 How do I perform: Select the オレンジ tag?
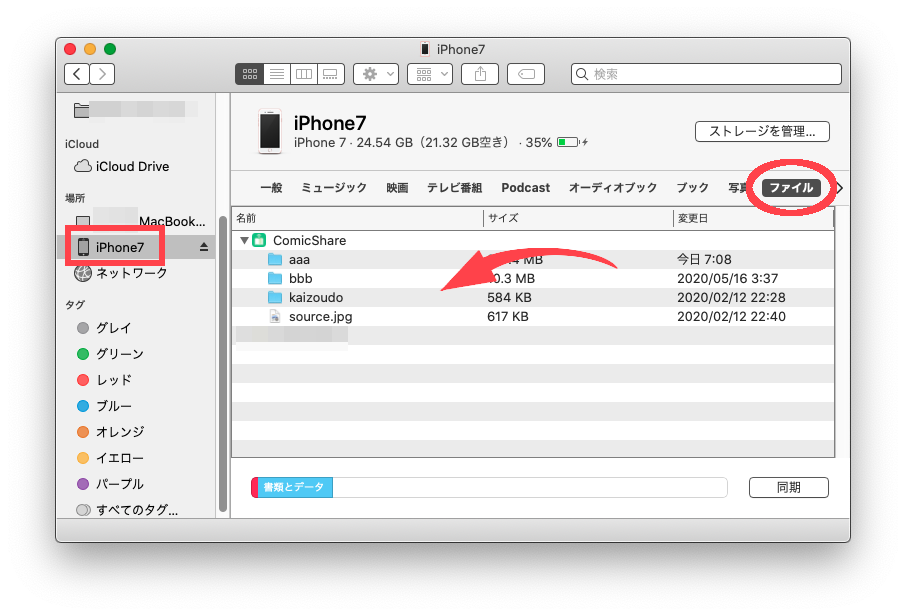click(110, 432)
